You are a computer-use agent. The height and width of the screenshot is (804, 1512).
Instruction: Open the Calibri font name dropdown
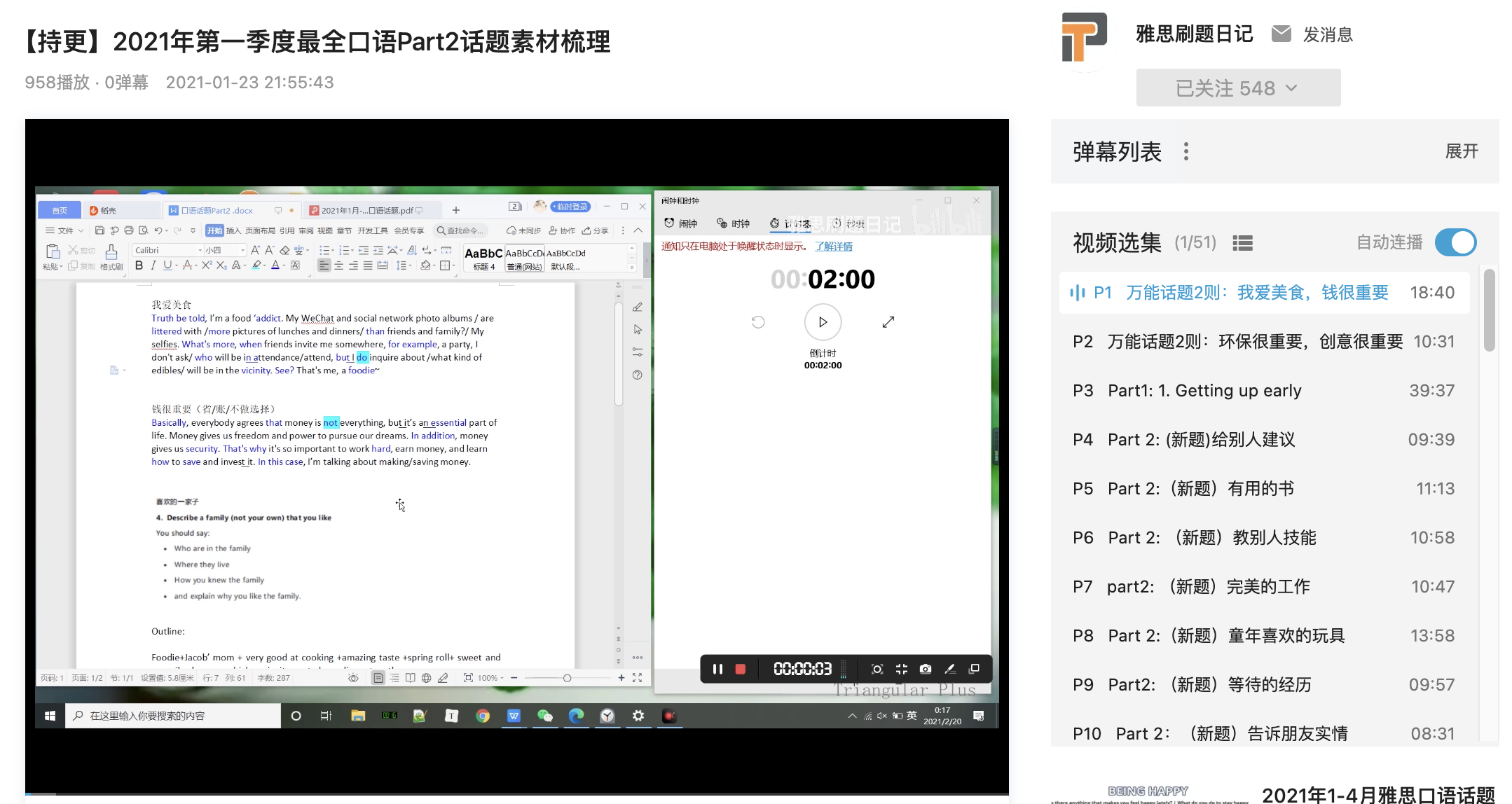coord(200,250)
